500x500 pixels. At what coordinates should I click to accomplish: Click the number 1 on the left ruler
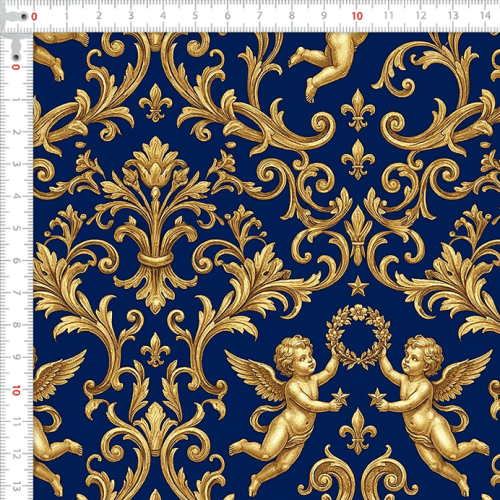[16, 99]
